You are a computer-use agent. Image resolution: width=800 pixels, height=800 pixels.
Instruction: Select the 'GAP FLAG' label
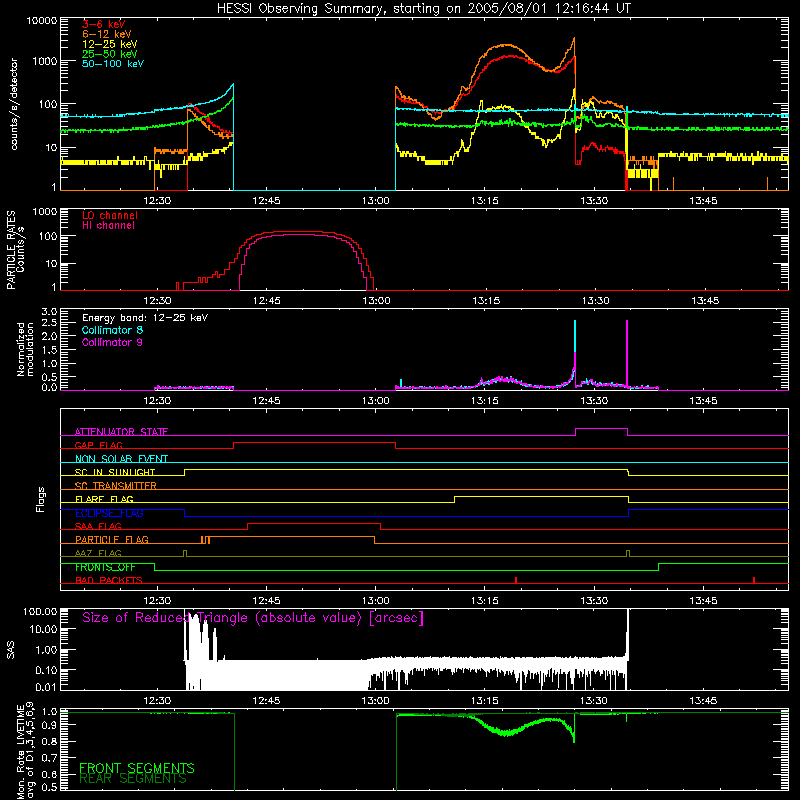(x=98, y=445)
